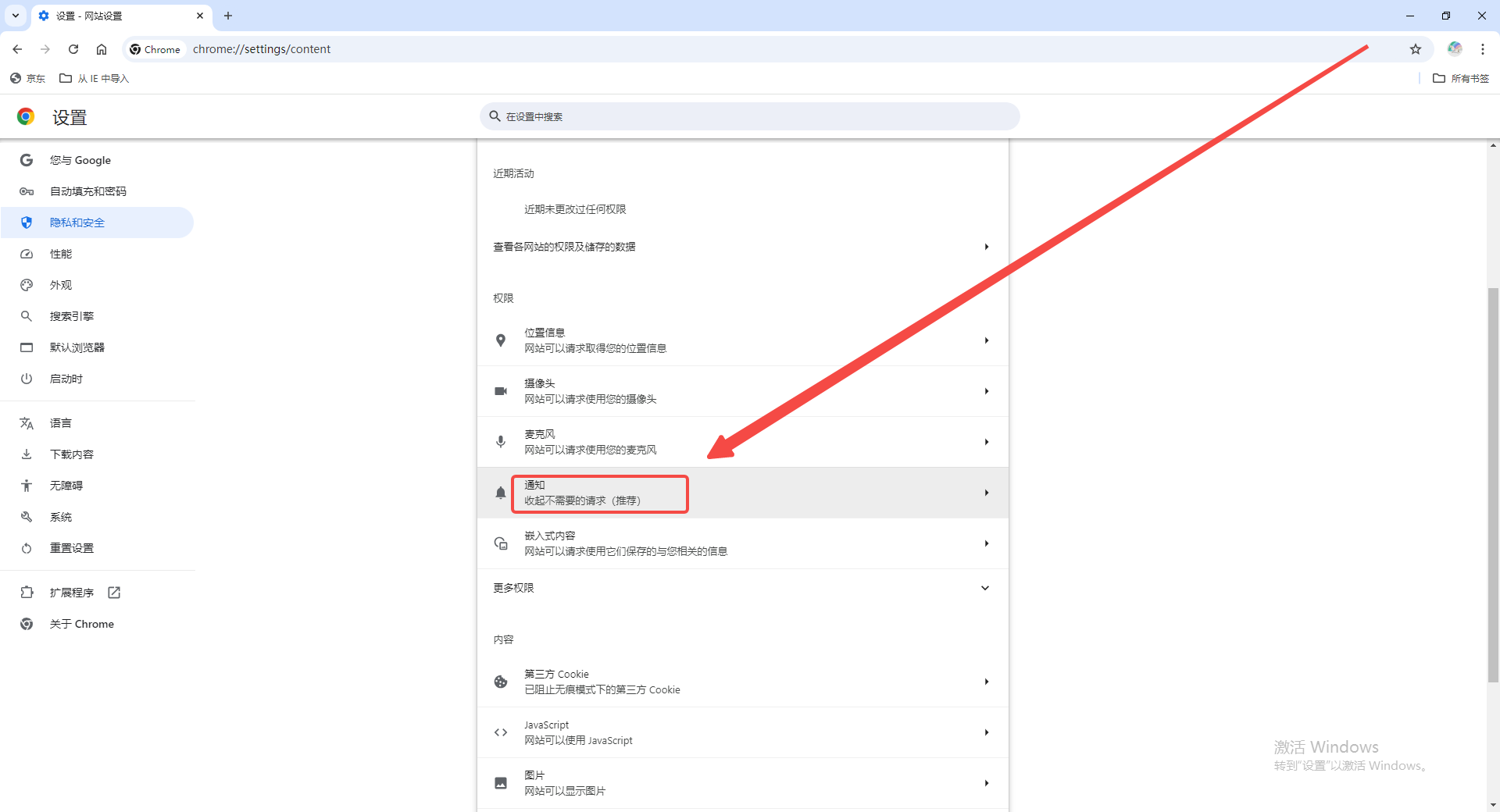This screenshot has width=1500, height=812.
Task: Close the 设置 - 网站设置 tab
Action: click(200, 16)
